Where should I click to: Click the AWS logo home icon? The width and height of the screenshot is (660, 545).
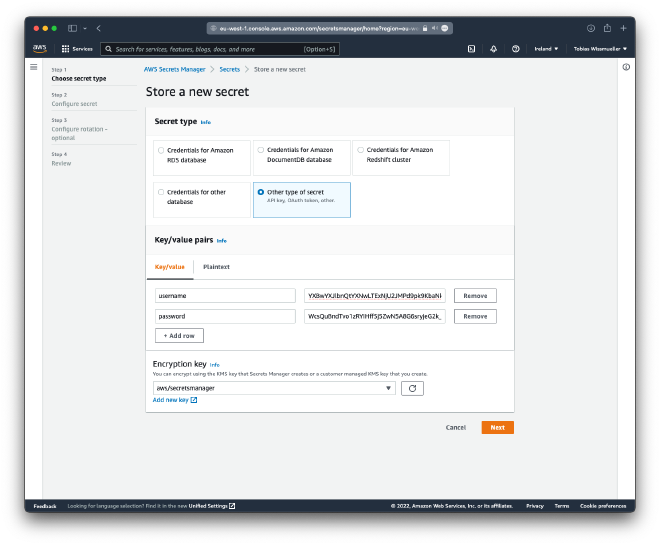coord(39,48)
